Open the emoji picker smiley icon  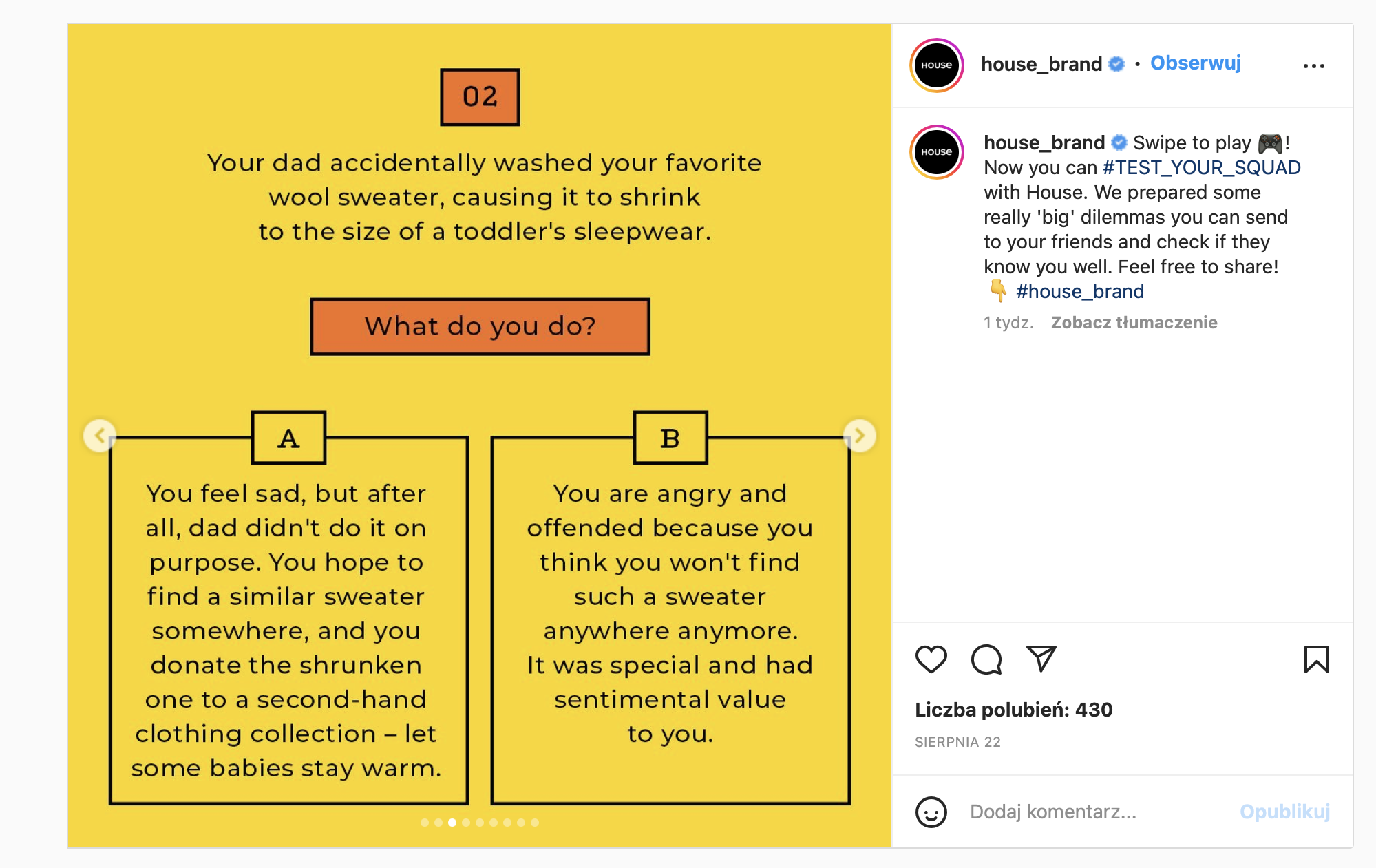[931, 812]
